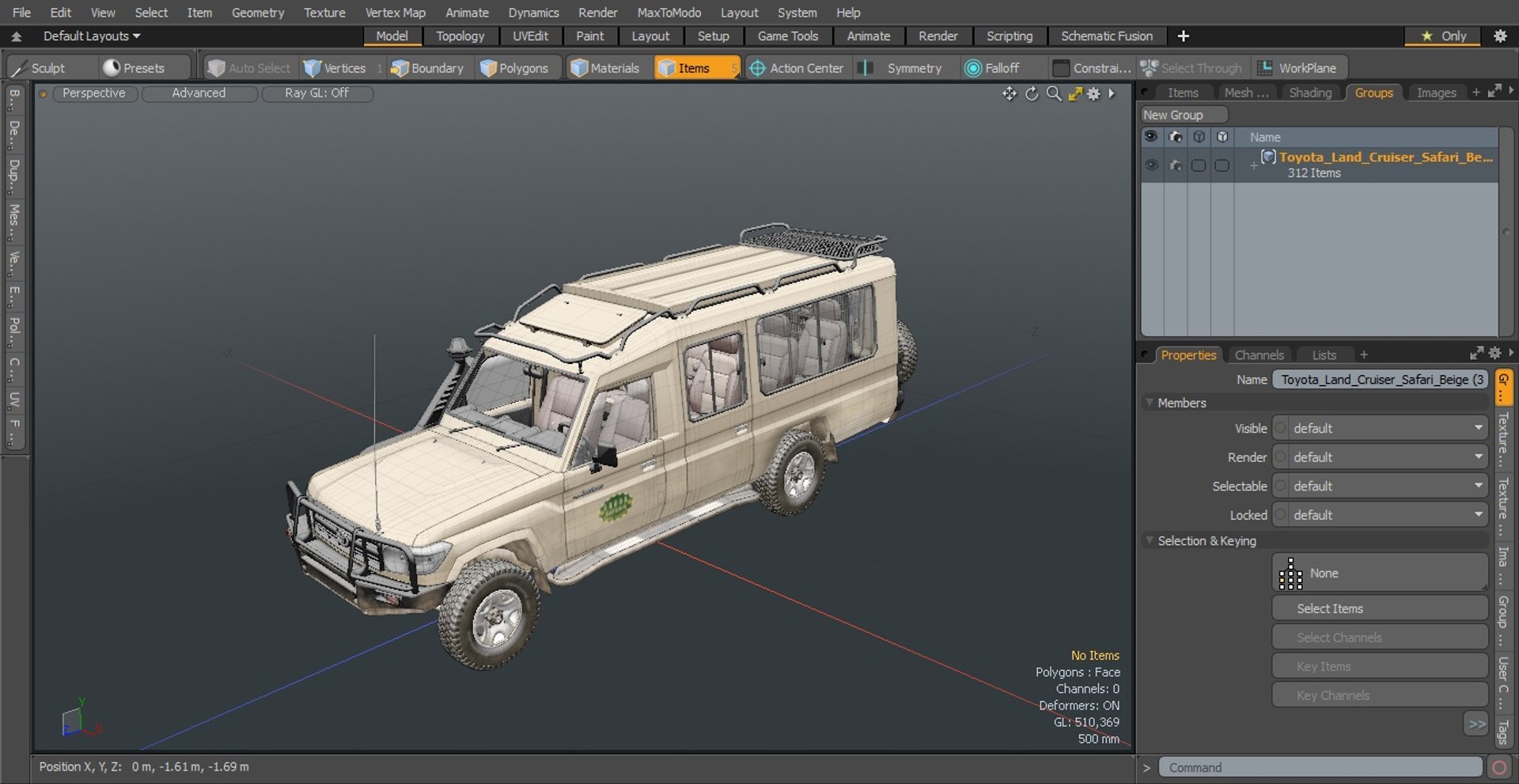Switch to Polygons selection mode
Screen dimensions: 1519x784
click(515, 68)
